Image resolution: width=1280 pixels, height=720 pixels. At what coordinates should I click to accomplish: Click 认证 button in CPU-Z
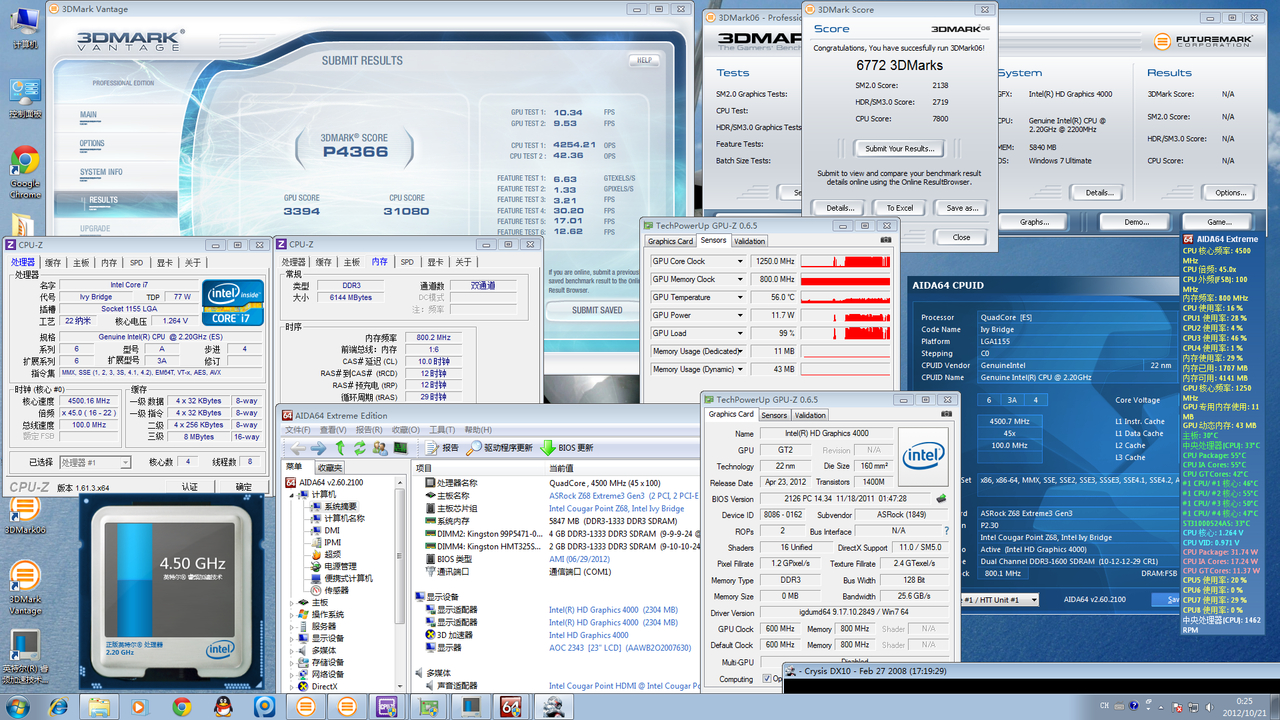coord(189,487)
